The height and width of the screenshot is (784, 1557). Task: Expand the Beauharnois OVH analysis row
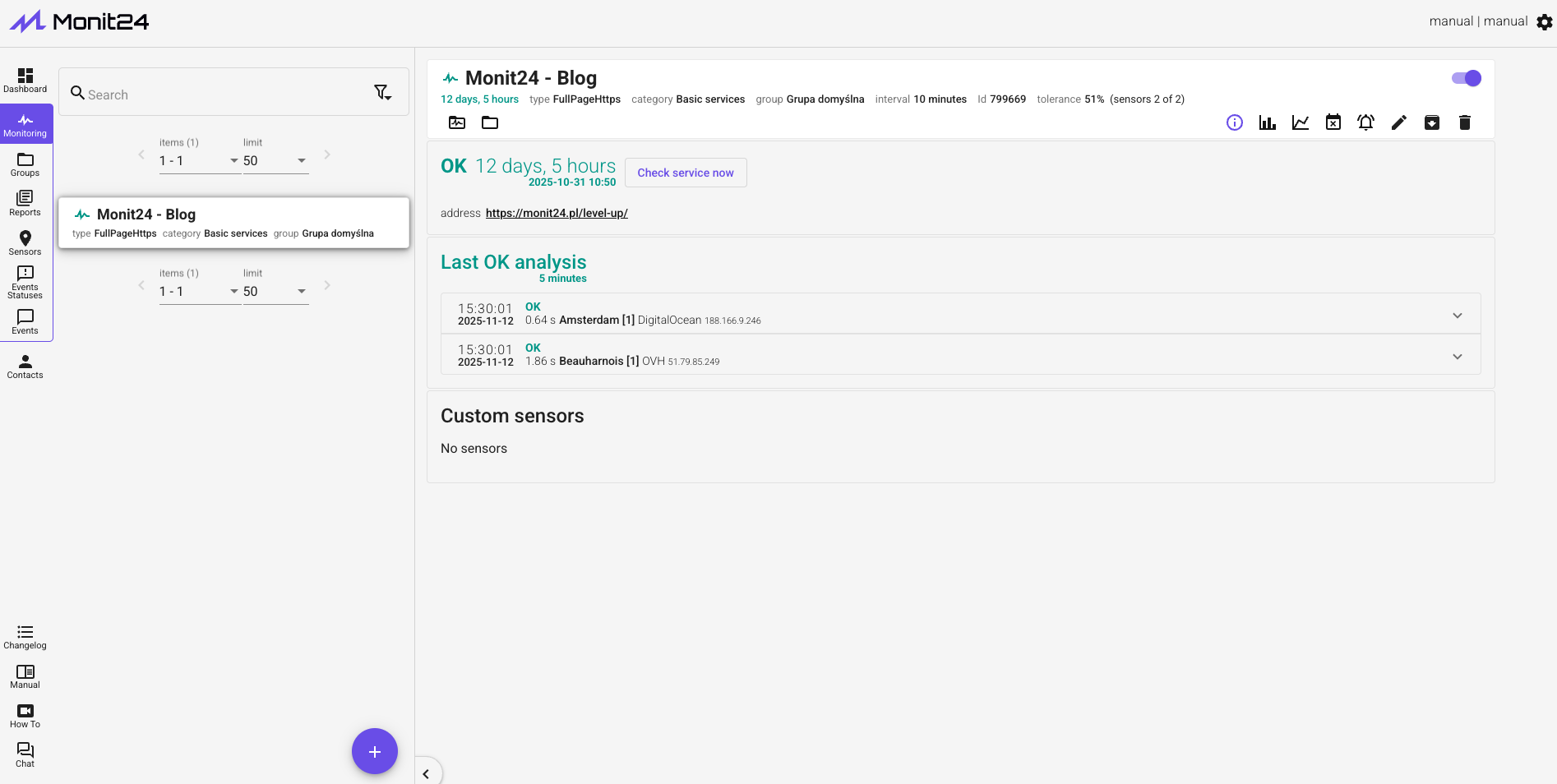(1457, 357)
